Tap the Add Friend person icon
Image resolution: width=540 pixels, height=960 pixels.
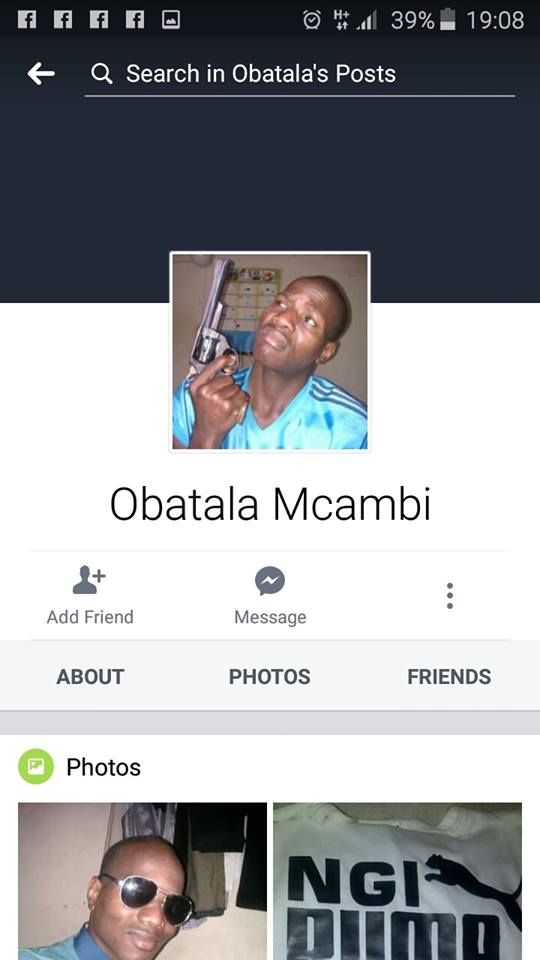(89, 580)
